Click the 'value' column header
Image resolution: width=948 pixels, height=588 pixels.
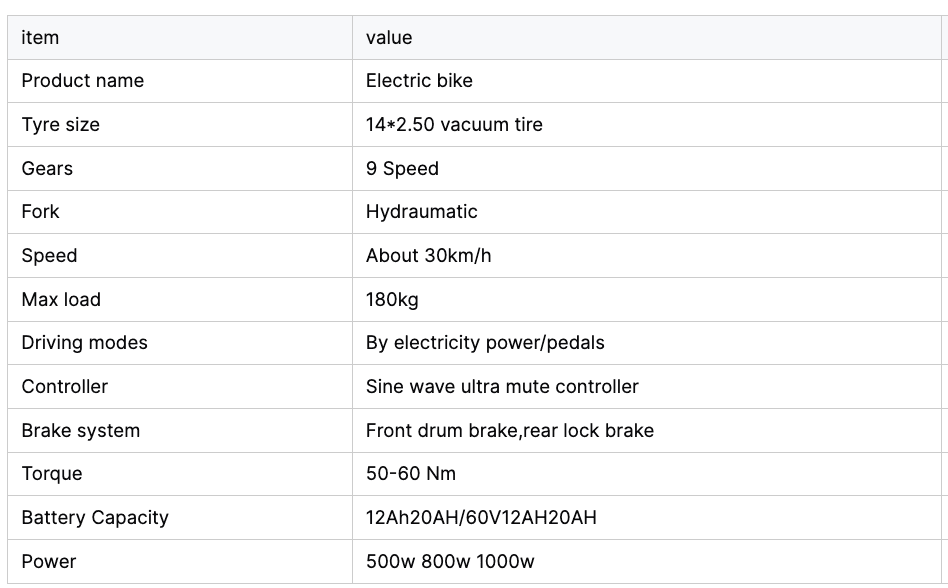pos(647,37)
